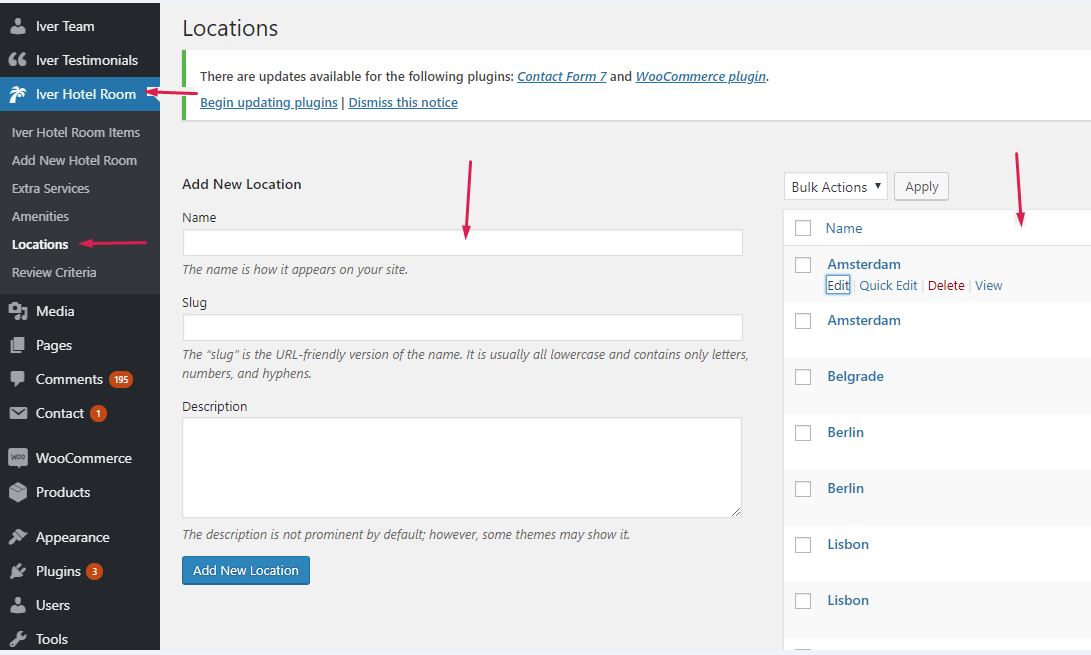Screen dimensions: 1091x655
Task: Open the Bulk Actions dropdown
Action: [x=836, y=187]
